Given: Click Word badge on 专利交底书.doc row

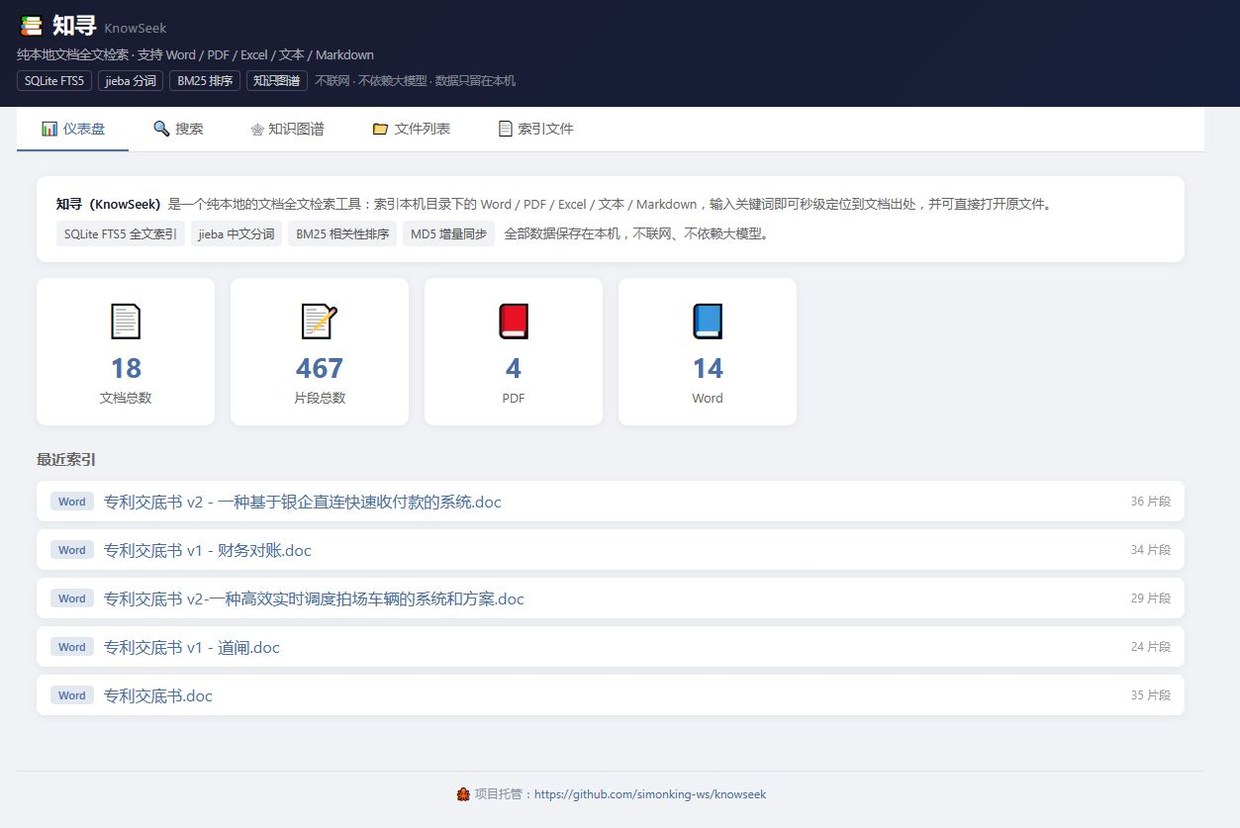Looking at the screenshot, I should coord(72,695).
